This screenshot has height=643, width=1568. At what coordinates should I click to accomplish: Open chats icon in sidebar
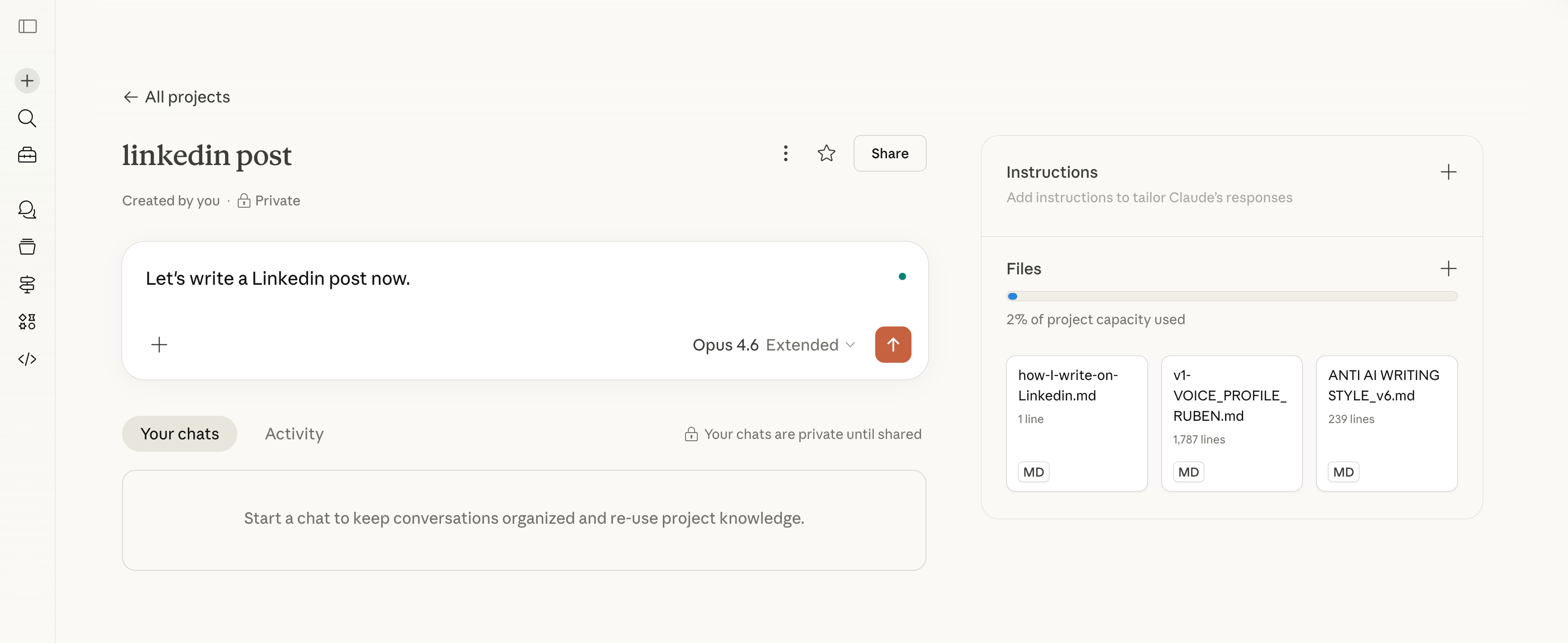pyautogui.click(x=27, y=209)
